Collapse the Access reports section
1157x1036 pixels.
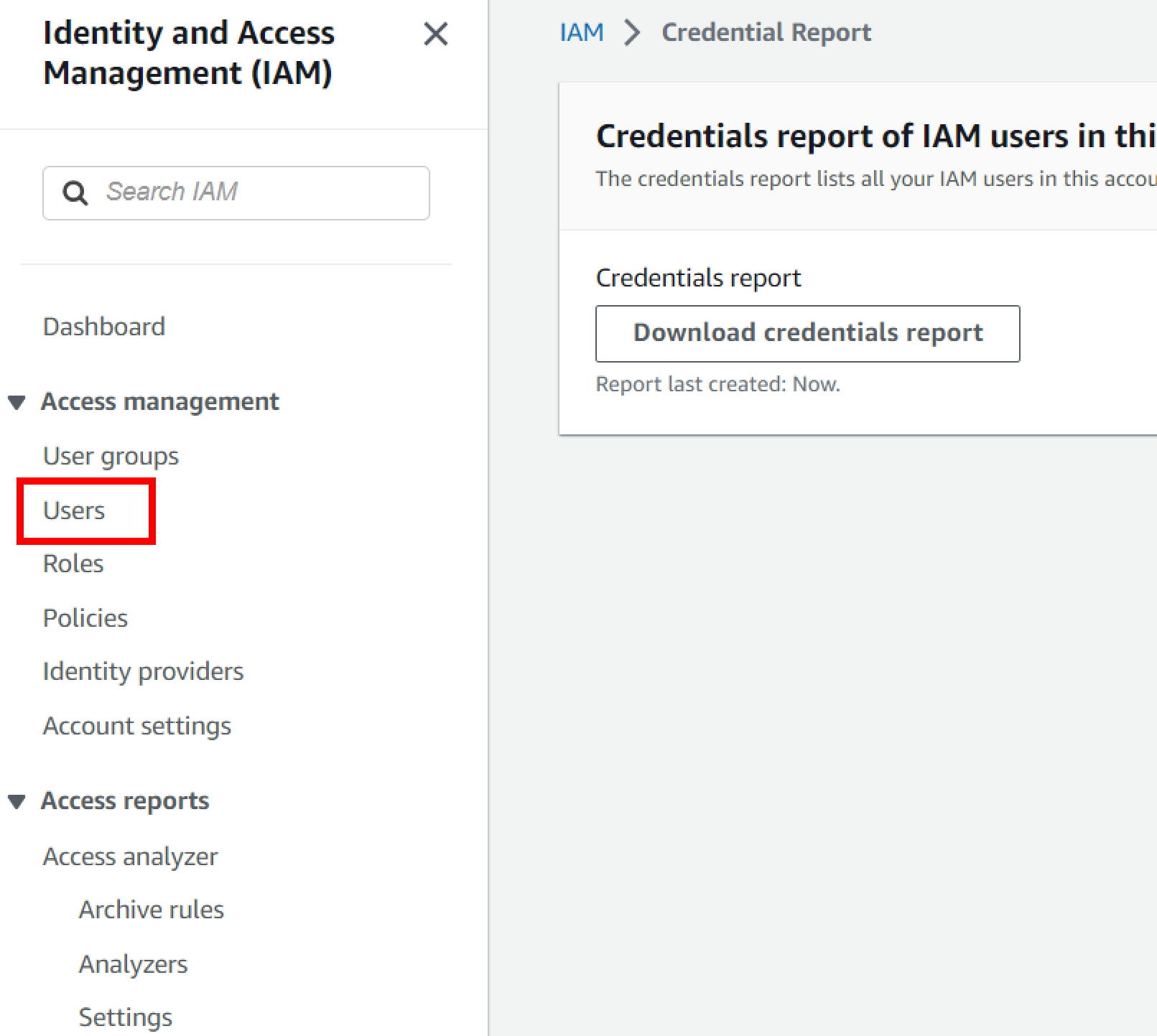pos(17,801)
